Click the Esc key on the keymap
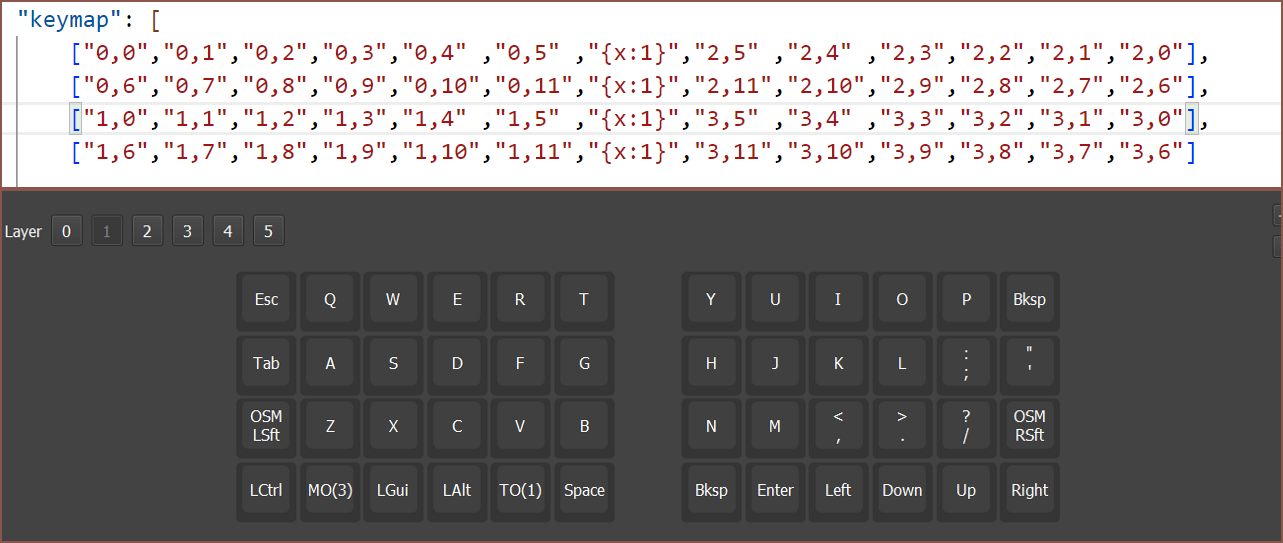 pyautogui.click(x=266, y=299)
